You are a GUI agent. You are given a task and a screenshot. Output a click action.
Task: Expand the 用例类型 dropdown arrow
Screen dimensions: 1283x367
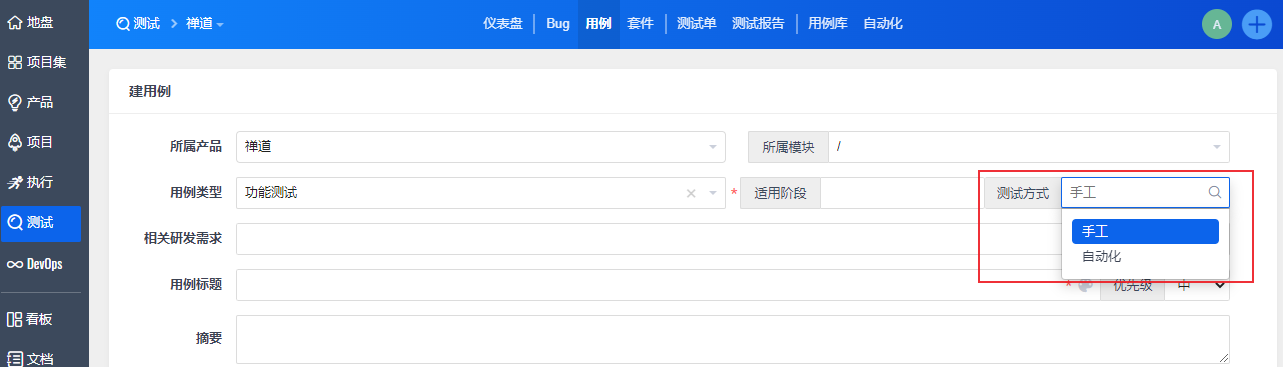click(713, 194)
